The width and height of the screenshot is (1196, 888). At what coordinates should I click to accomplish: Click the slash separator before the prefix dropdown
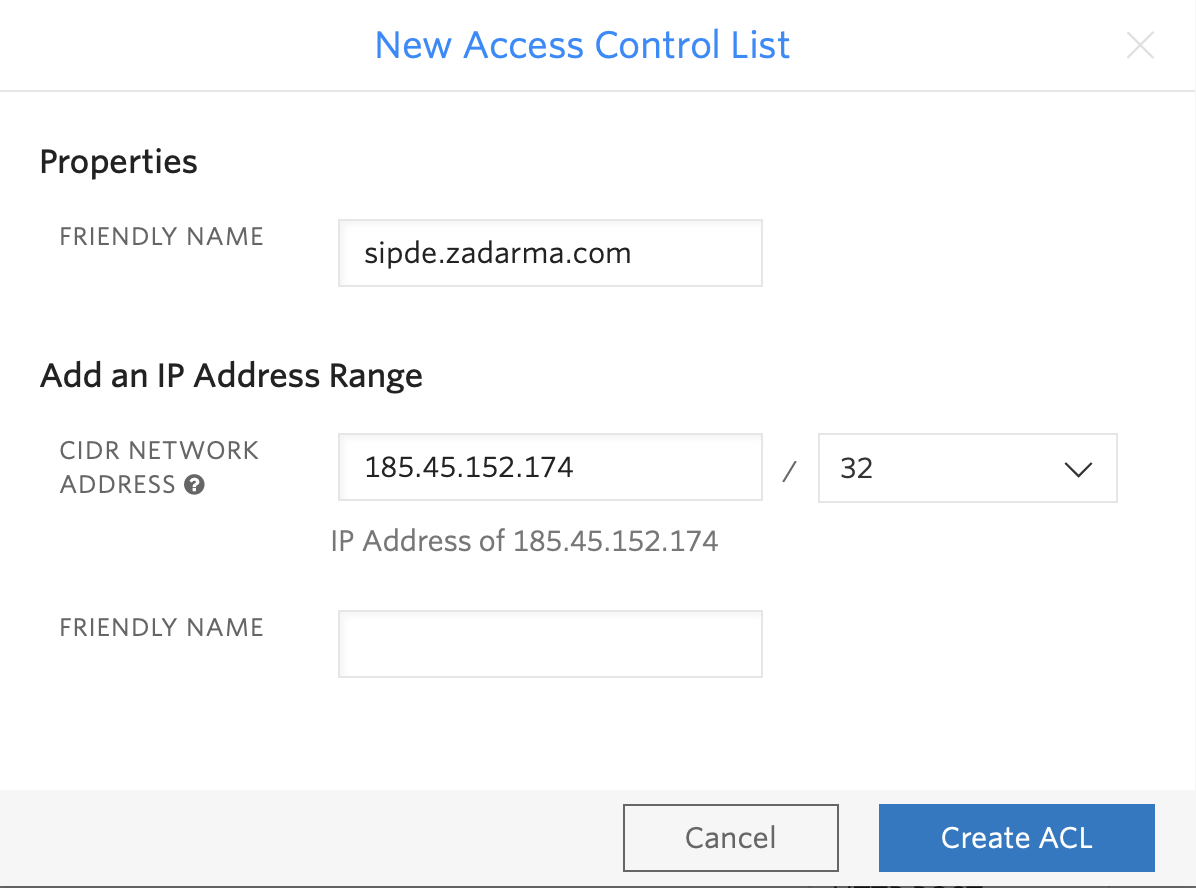point(789,471)
